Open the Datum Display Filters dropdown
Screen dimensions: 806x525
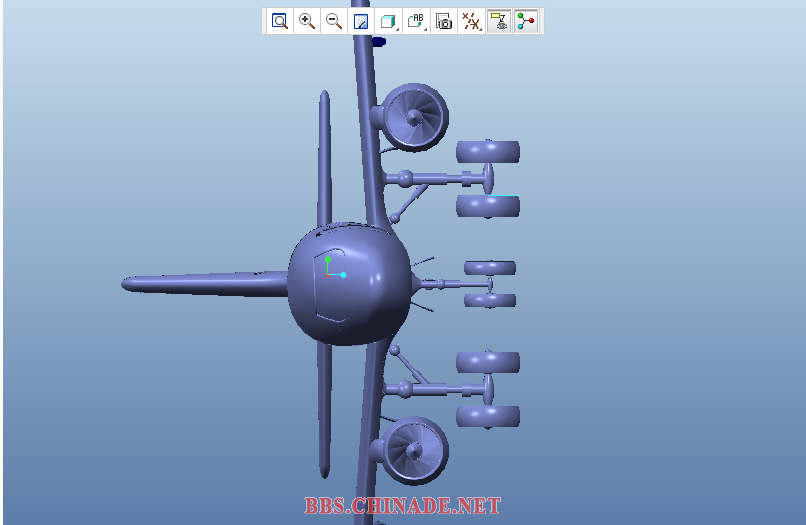tap(471, 22)
